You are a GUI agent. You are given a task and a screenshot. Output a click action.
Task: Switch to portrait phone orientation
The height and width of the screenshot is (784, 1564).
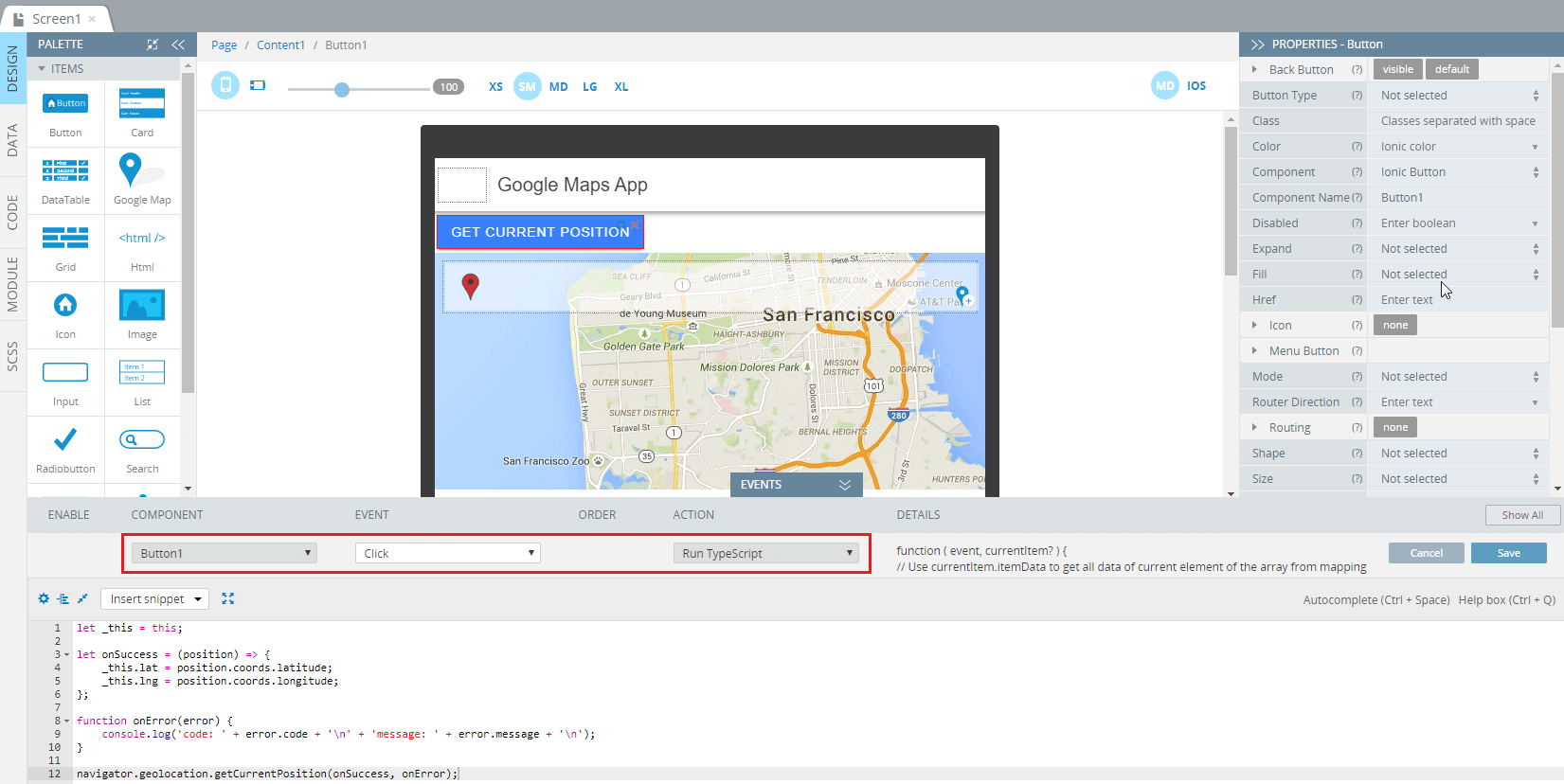tap(225, 85)
